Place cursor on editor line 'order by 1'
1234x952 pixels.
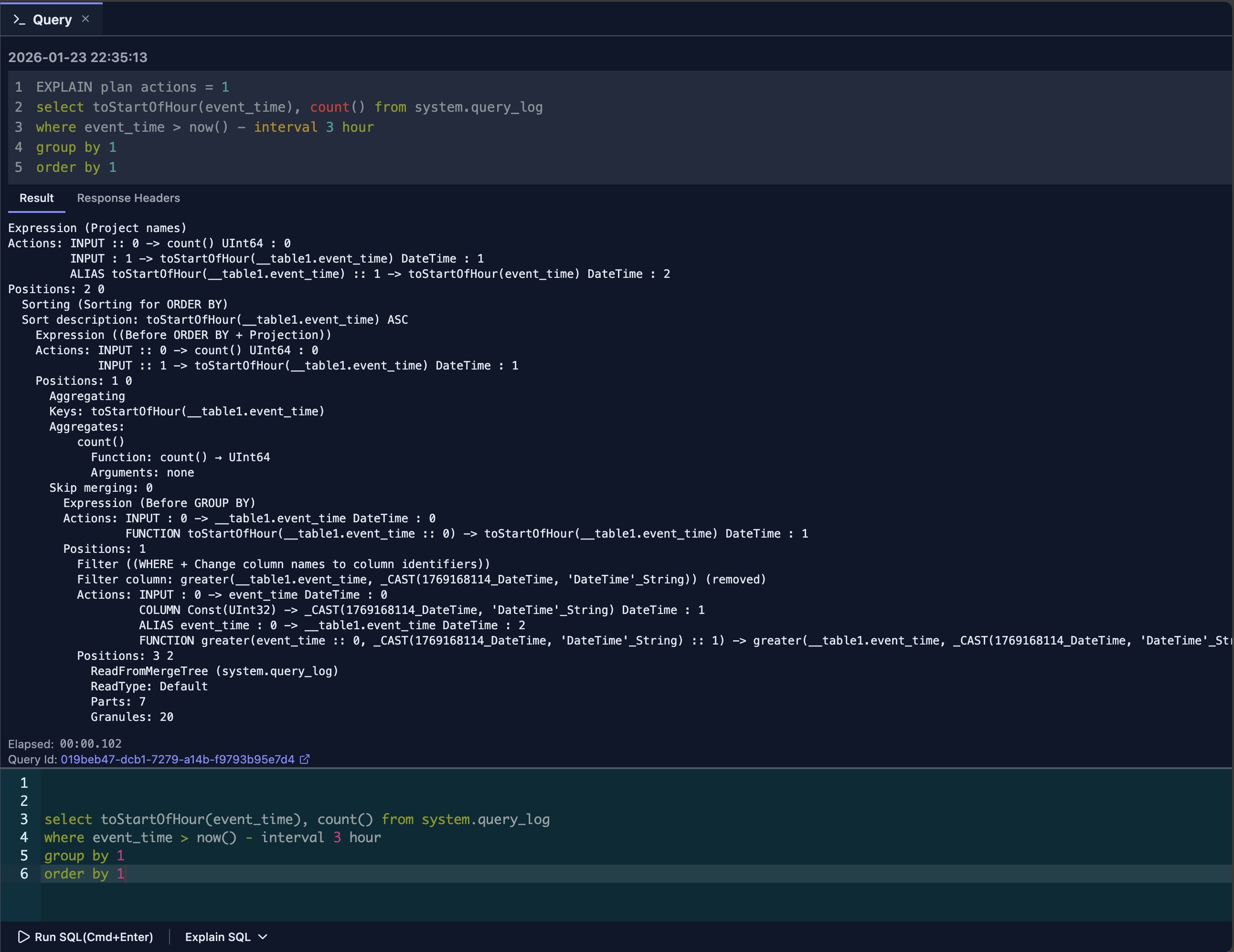pyautogui.click(x=85, y=874)
